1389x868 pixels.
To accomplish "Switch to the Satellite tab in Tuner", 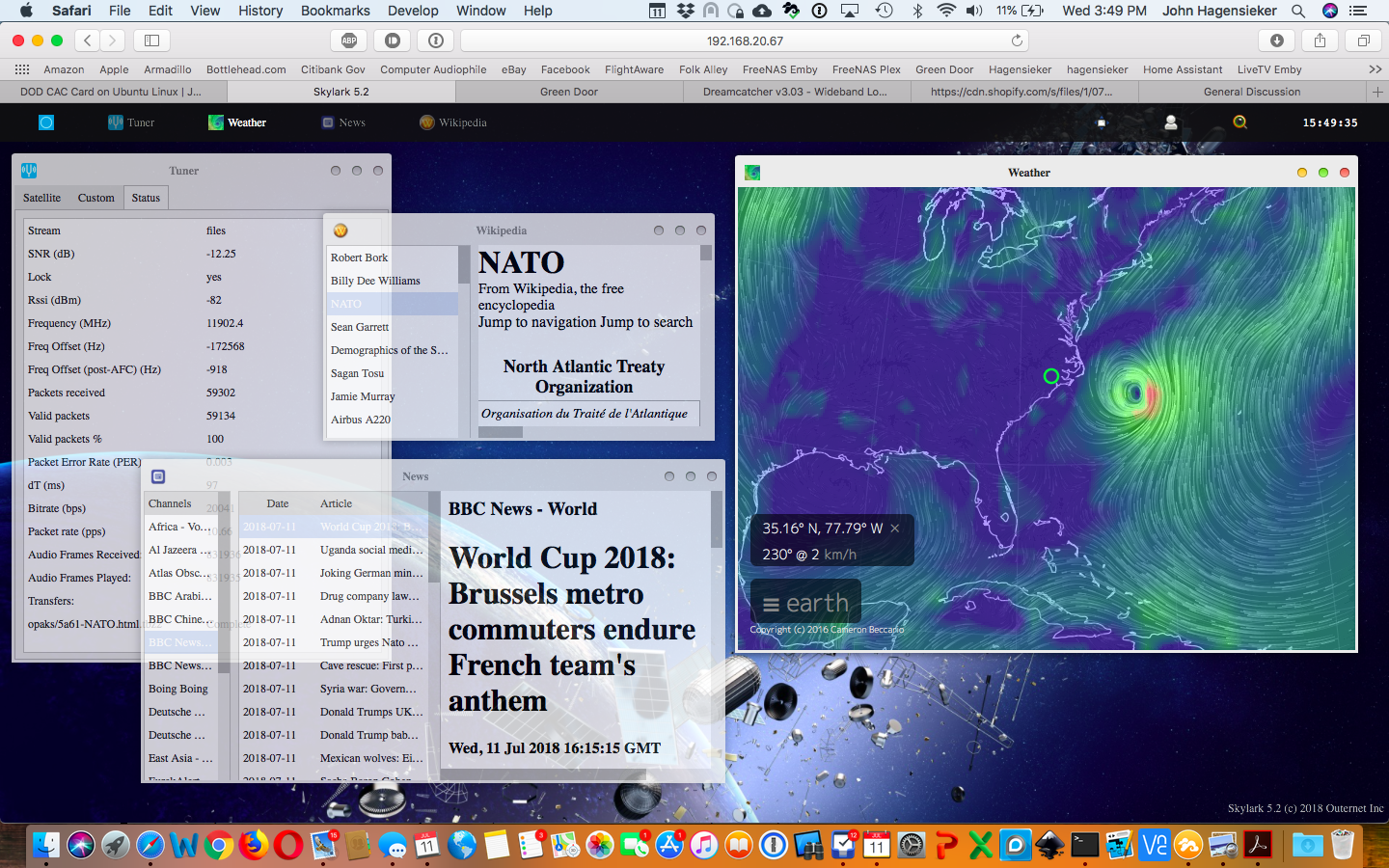I will coord(41,198).
